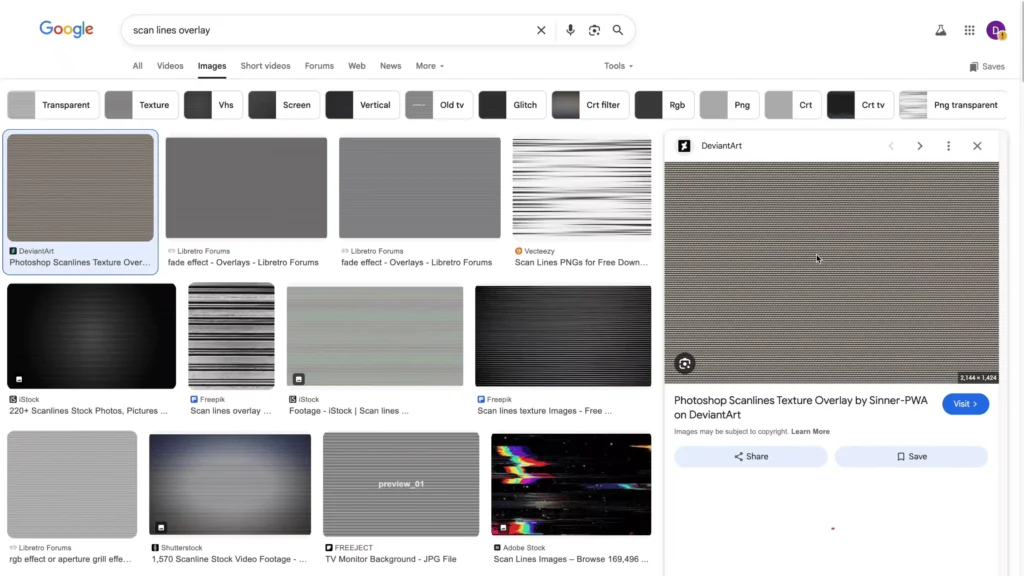Switch to the News tab
1024x576 pixels.
(390, 66)
